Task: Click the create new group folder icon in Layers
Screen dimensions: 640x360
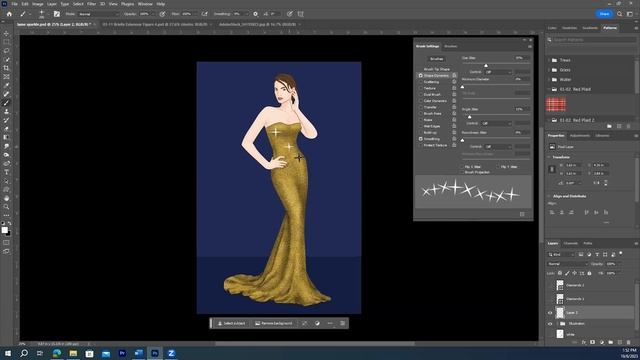Action: pyautogui.click(x=611, y=342)
